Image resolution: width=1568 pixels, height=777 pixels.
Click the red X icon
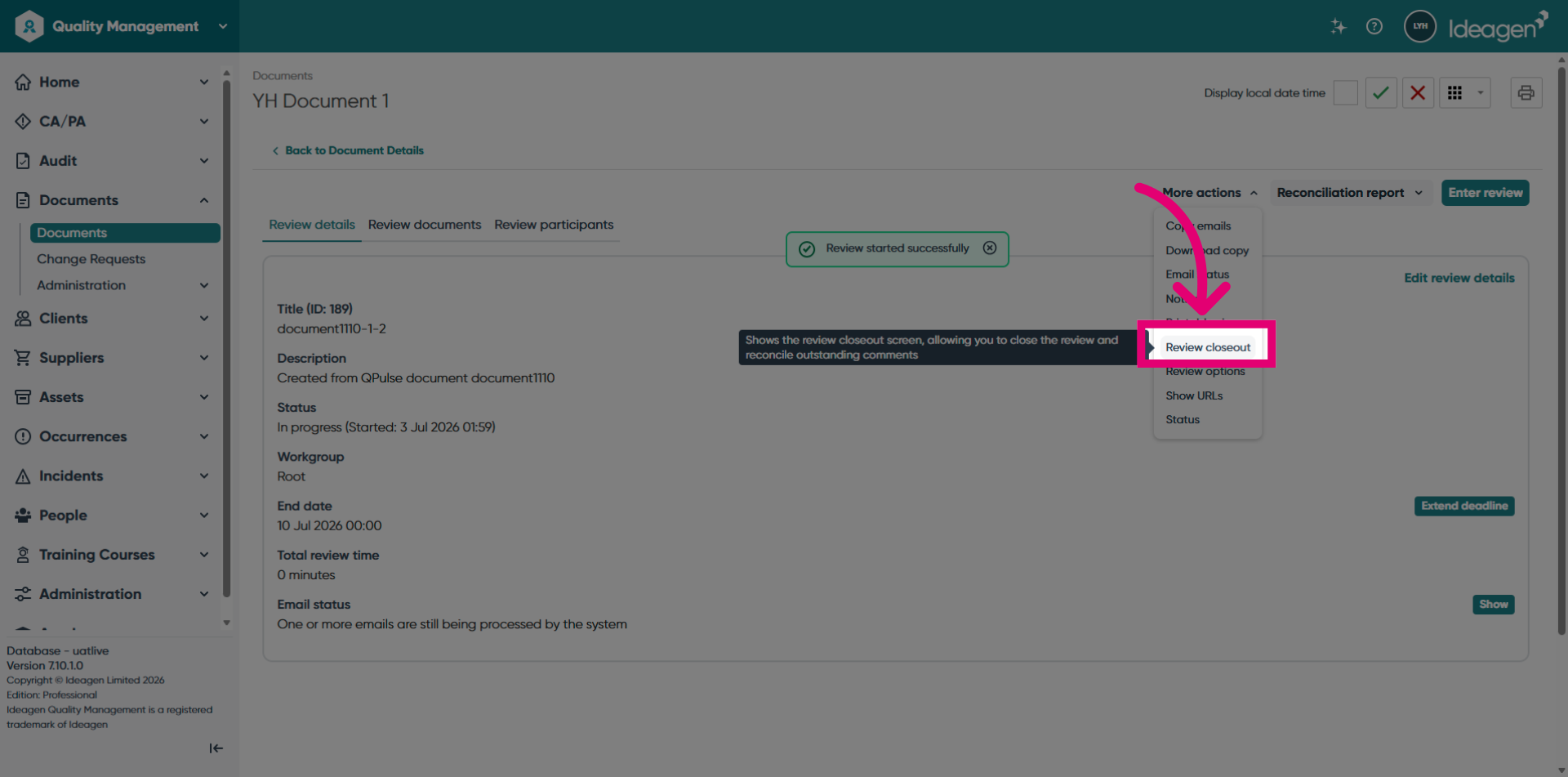point(1418,93)
